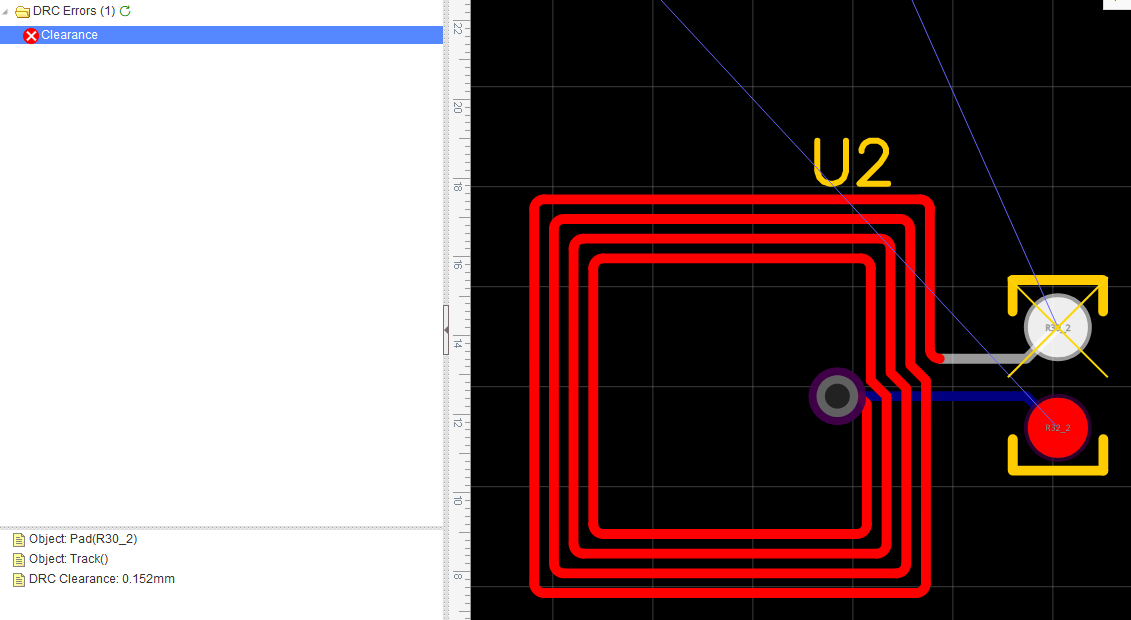1131x620 pixels.
Task: Select the red R32_2 pad
Action: (x=1057, y=428)
